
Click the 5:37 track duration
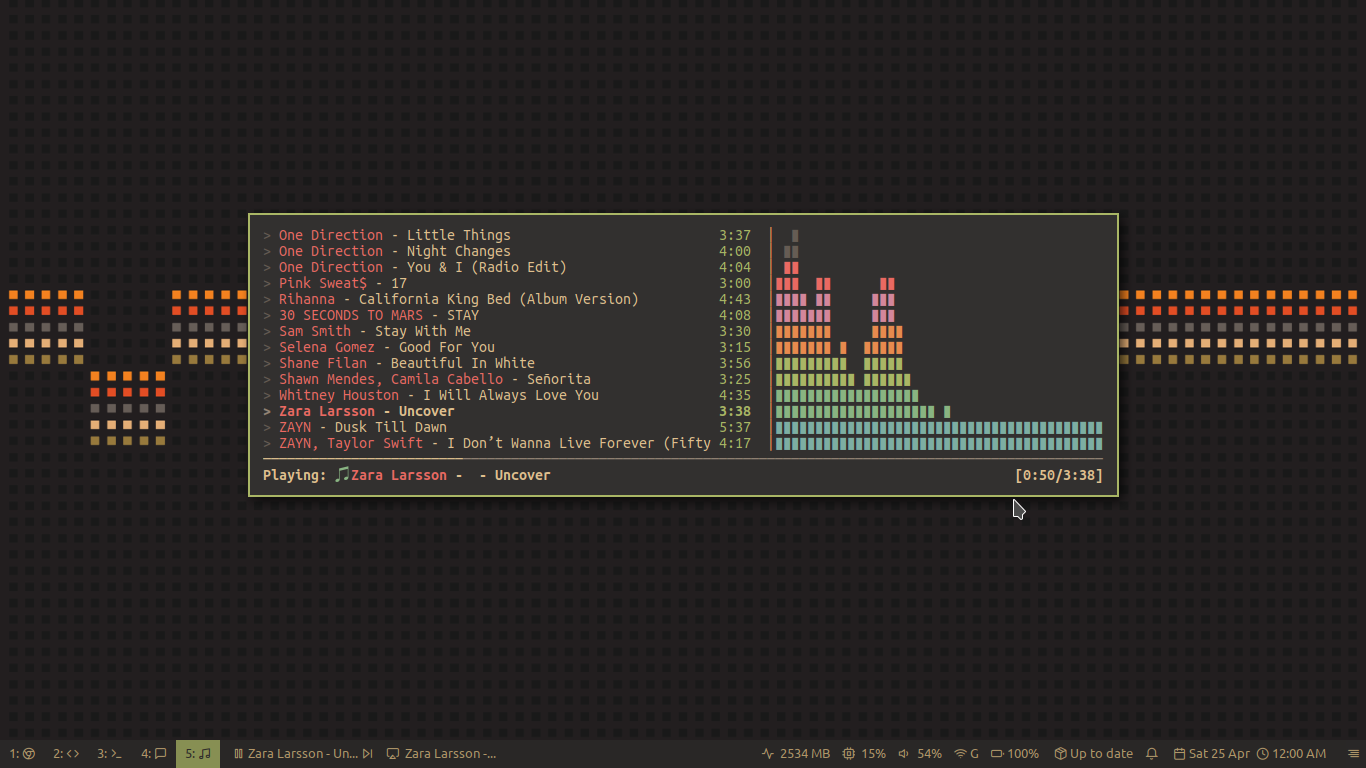tap(735, 427)
